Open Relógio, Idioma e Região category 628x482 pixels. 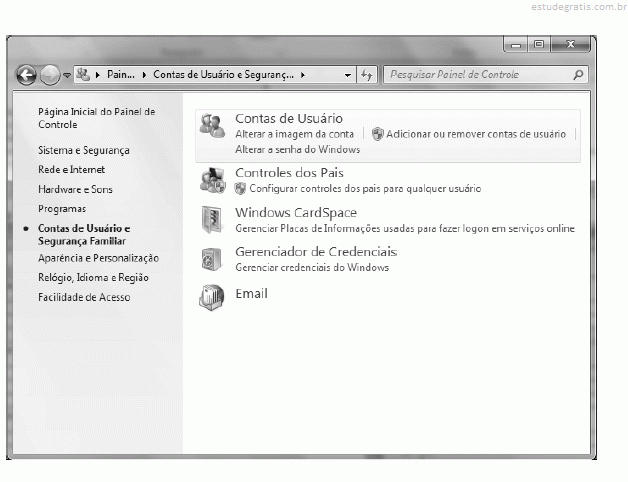pos(93,278)
